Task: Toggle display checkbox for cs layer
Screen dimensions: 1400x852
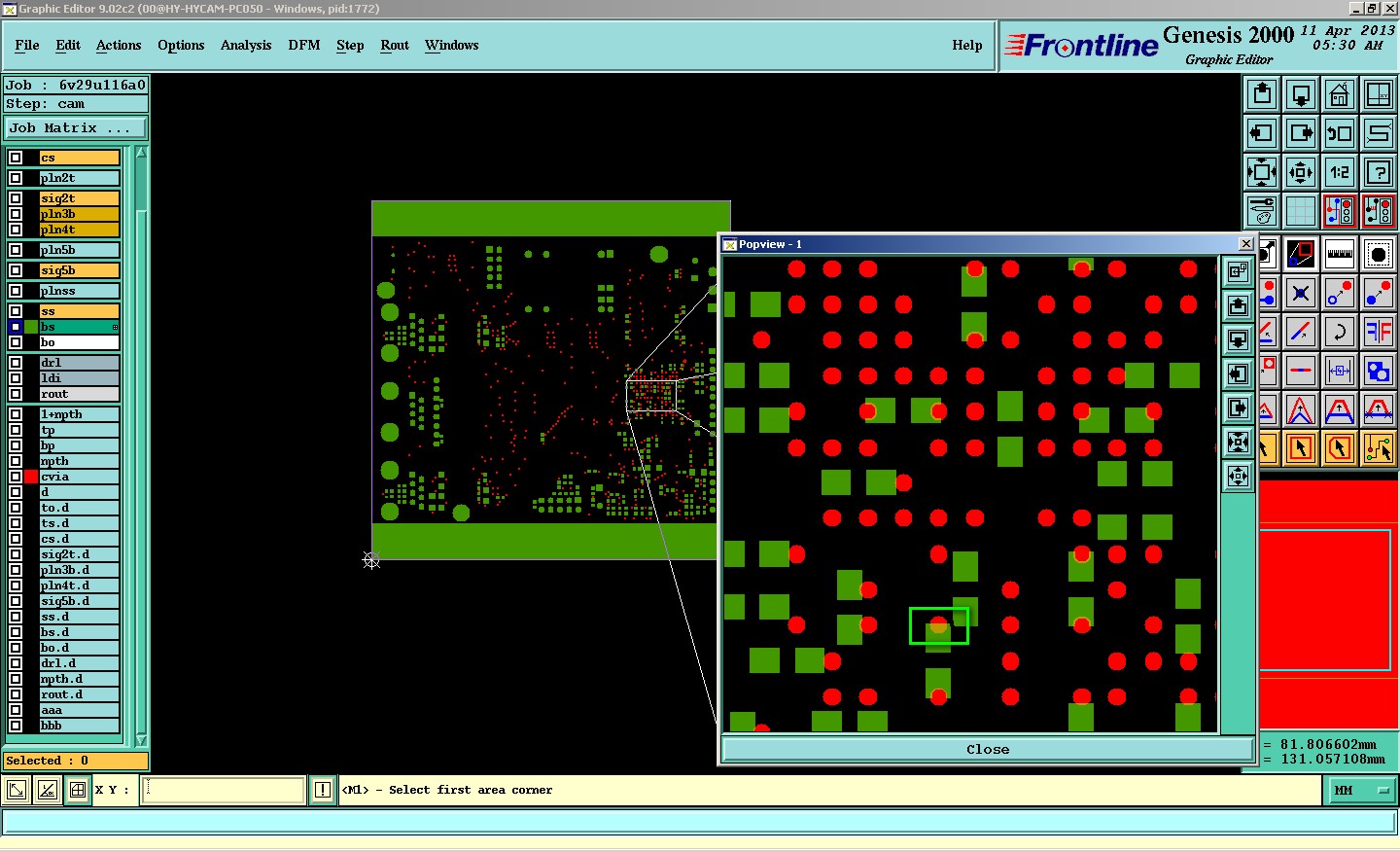Action: [16, 158]
